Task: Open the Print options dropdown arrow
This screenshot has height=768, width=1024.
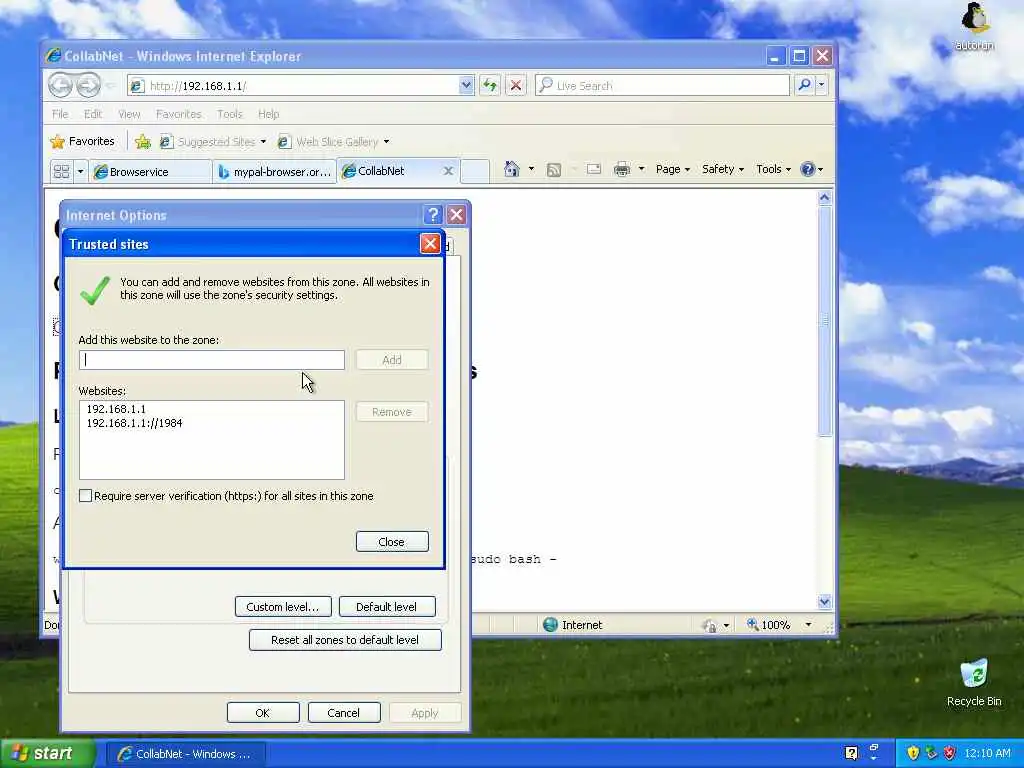Action: [x=641, y=169]
